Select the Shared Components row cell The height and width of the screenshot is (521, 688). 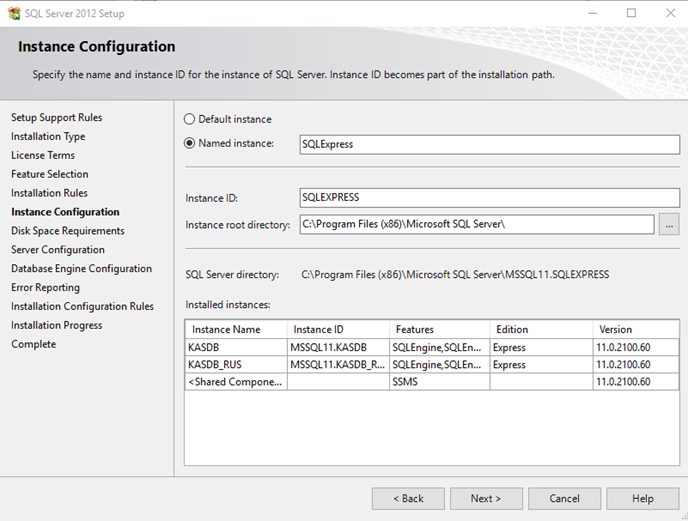tap(236, 381)
